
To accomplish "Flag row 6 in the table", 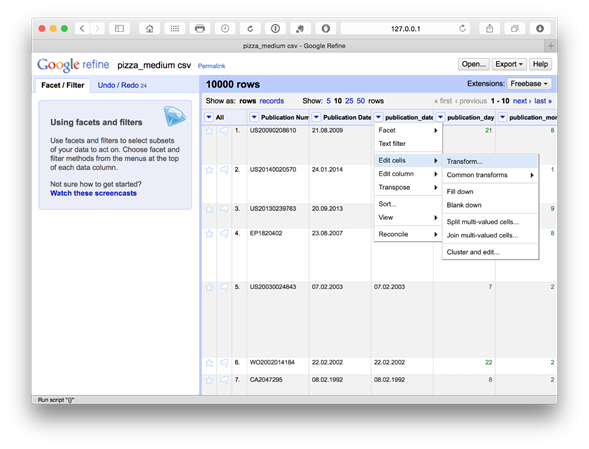I will [224, 363].
